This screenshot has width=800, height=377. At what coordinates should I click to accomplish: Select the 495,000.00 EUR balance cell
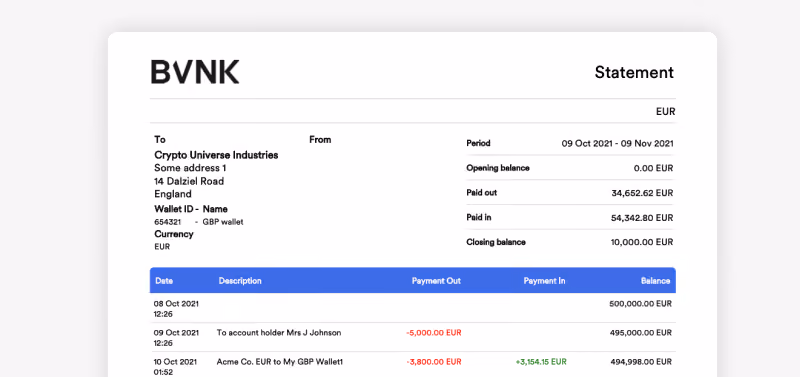[640, 333]
